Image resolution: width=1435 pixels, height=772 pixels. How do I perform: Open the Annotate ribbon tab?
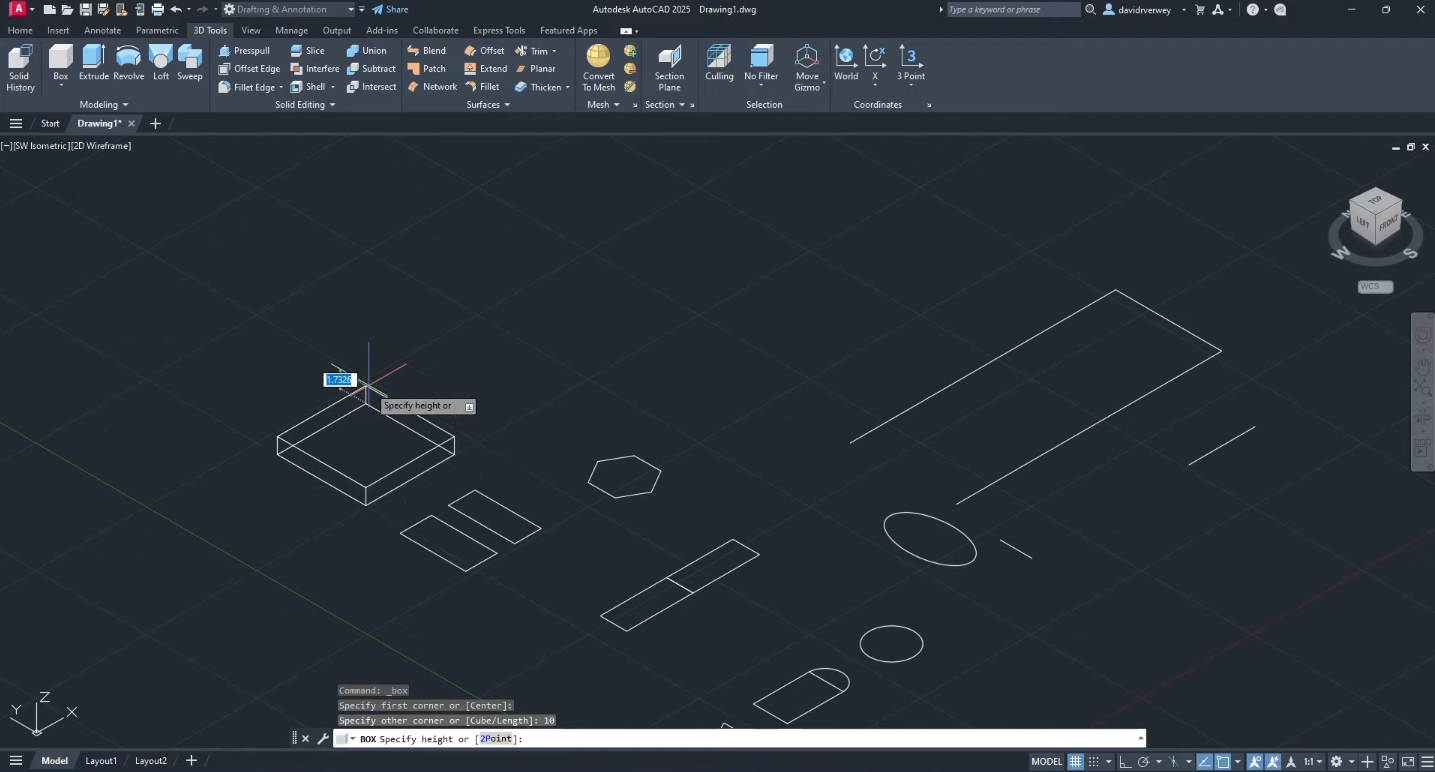[102, 30]
